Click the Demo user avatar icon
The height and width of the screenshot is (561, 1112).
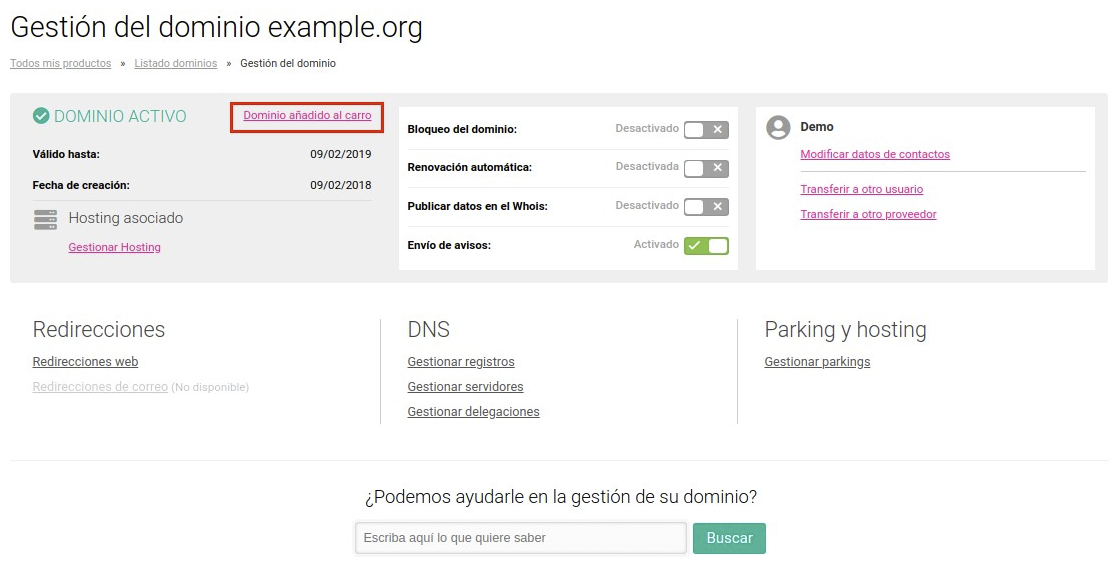click(x=778, y=128)
